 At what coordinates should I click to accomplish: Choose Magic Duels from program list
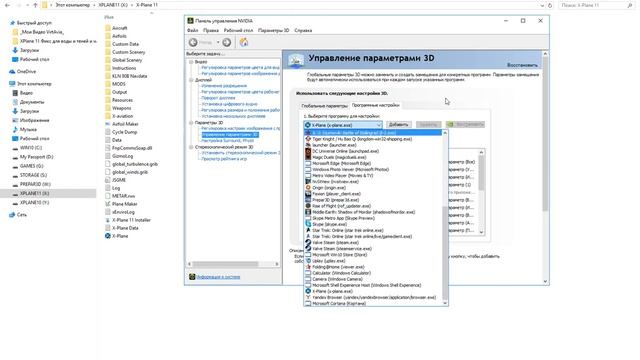click(x=339, y=158)
